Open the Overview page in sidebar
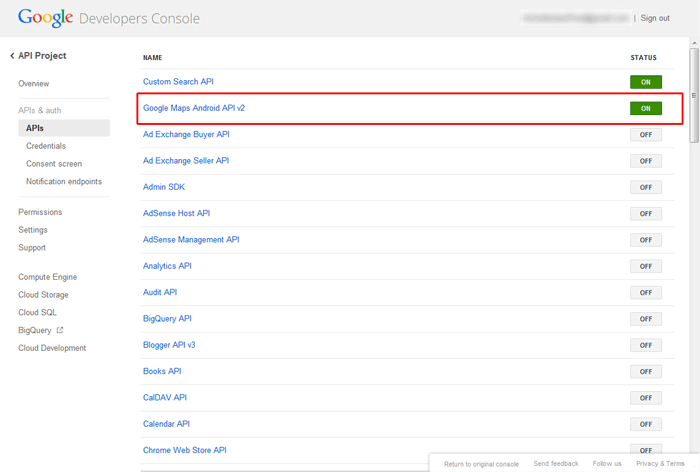 pyautogui.click(x=33, y=84)
